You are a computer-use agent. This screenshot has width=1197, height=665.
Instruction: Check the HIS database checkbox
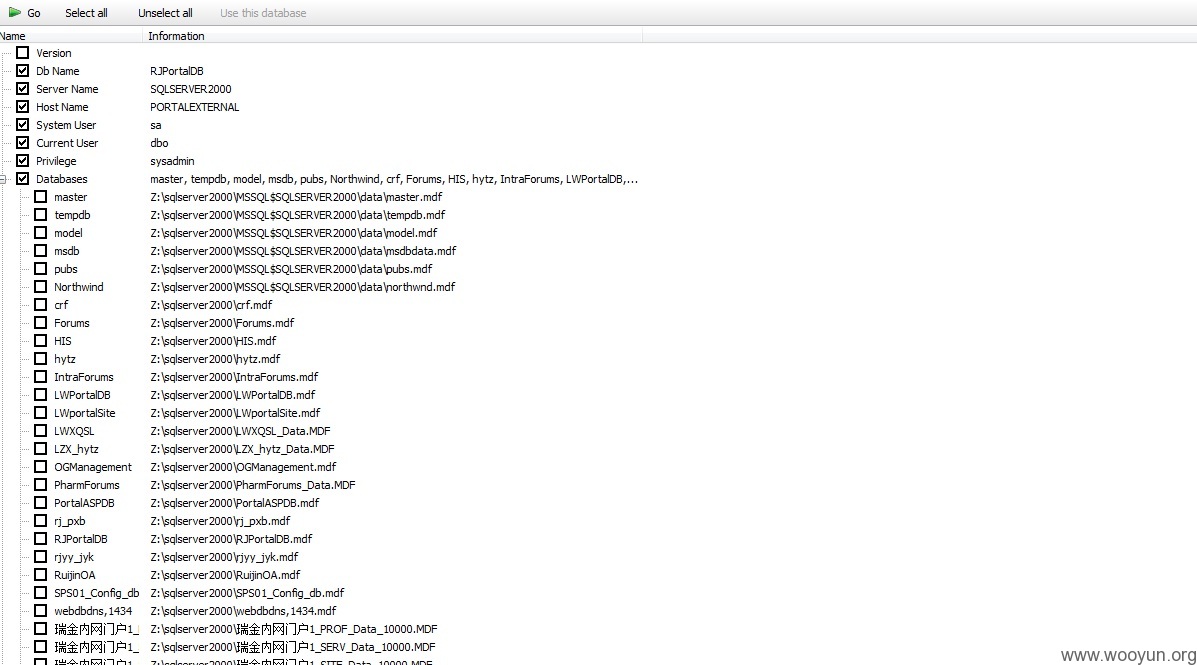[x=40, y=341]
